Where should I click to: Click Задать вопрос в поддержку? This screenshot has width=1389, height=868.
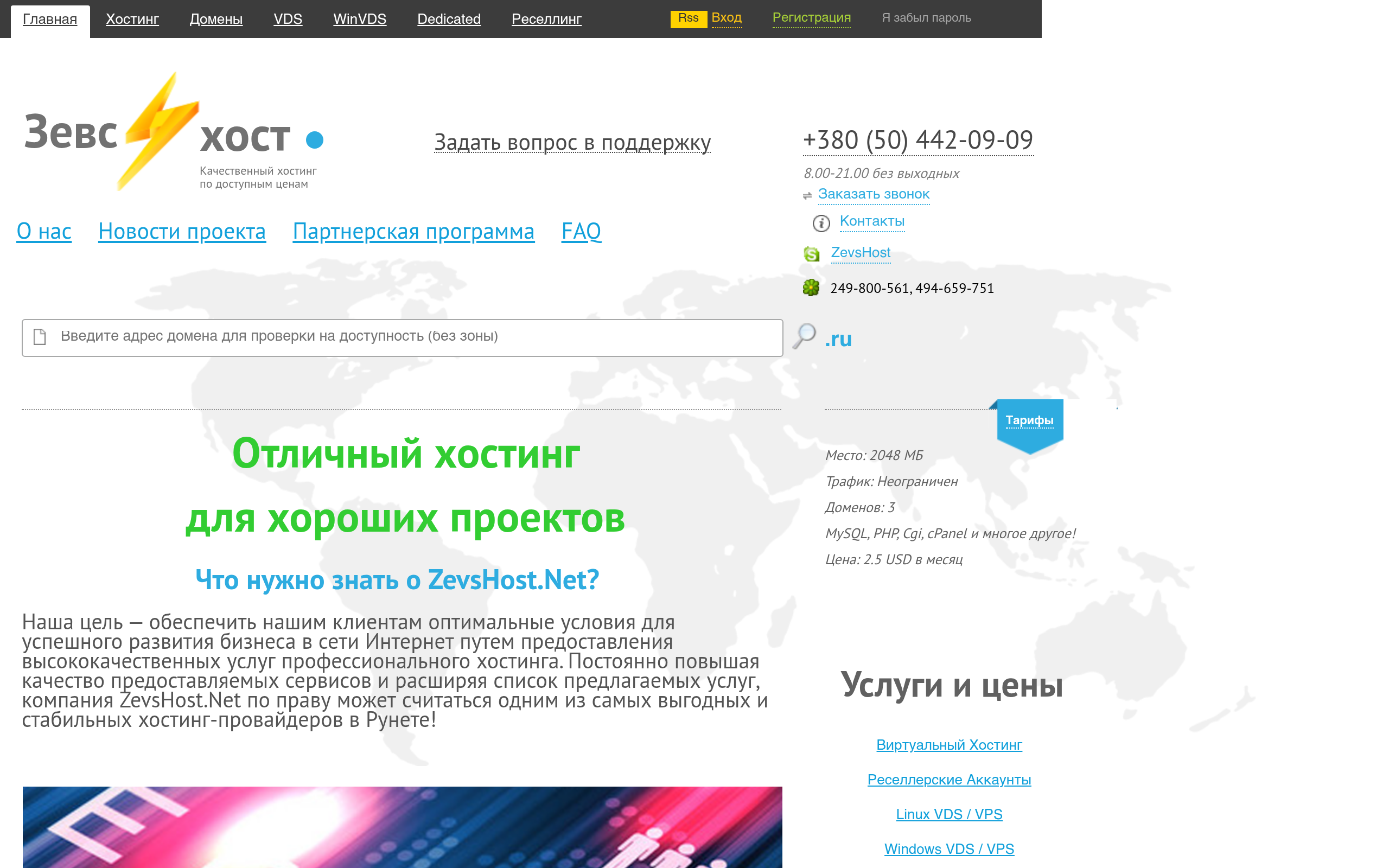572,142
